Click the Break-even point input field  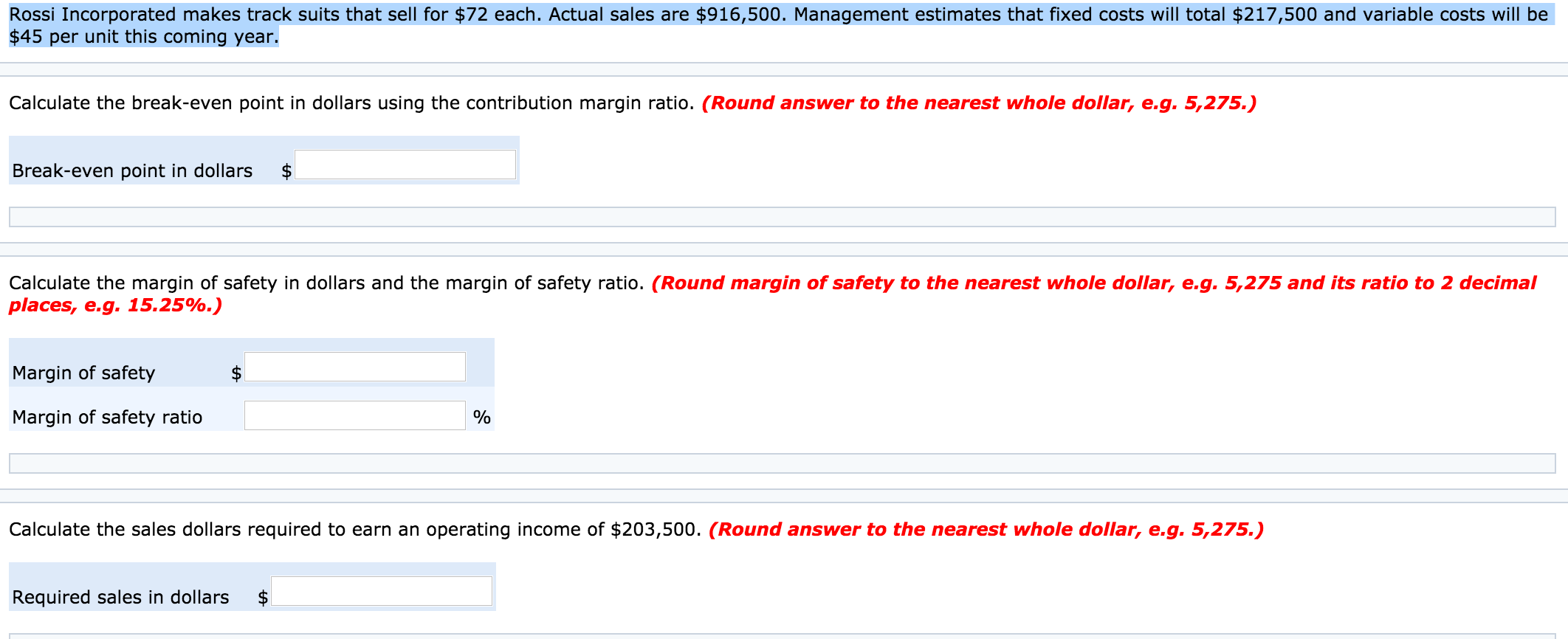405,164
